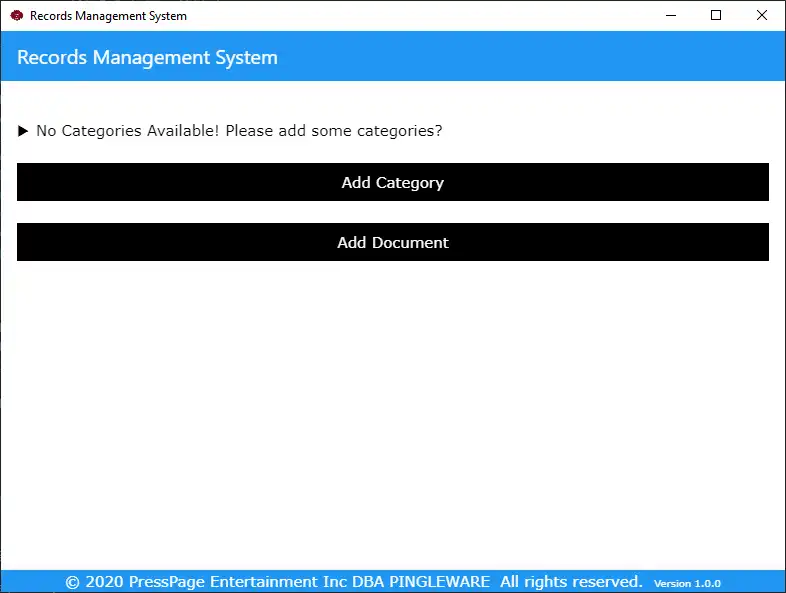The height and width of the screenshot is (593, 786).
Task: Click the app icon in the title bar
Action: pyautogui.click(x=16, y=16)
